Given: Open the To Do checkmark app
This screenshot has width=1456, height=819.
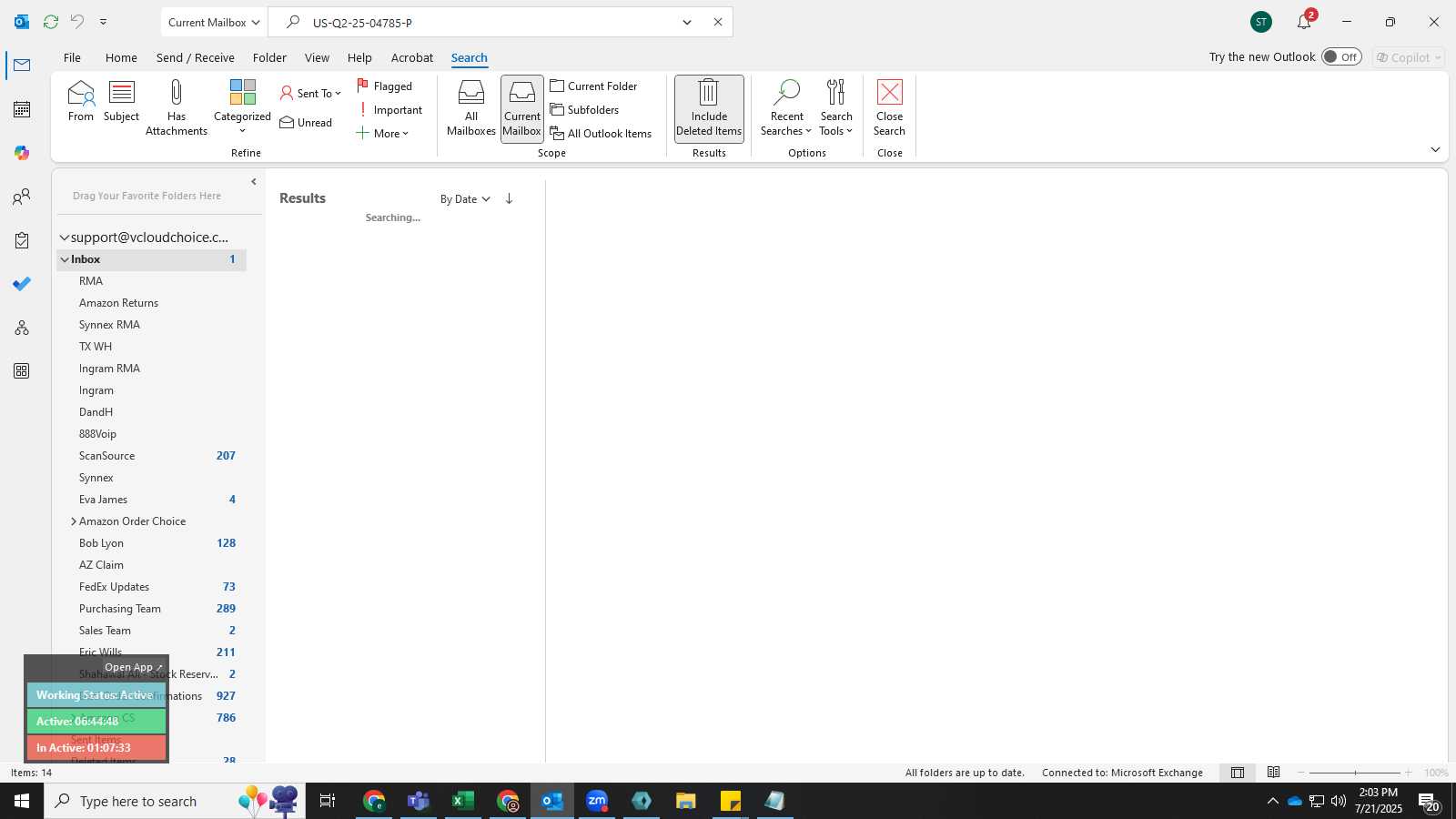Looking at the screenshot, I should [22, 284].
